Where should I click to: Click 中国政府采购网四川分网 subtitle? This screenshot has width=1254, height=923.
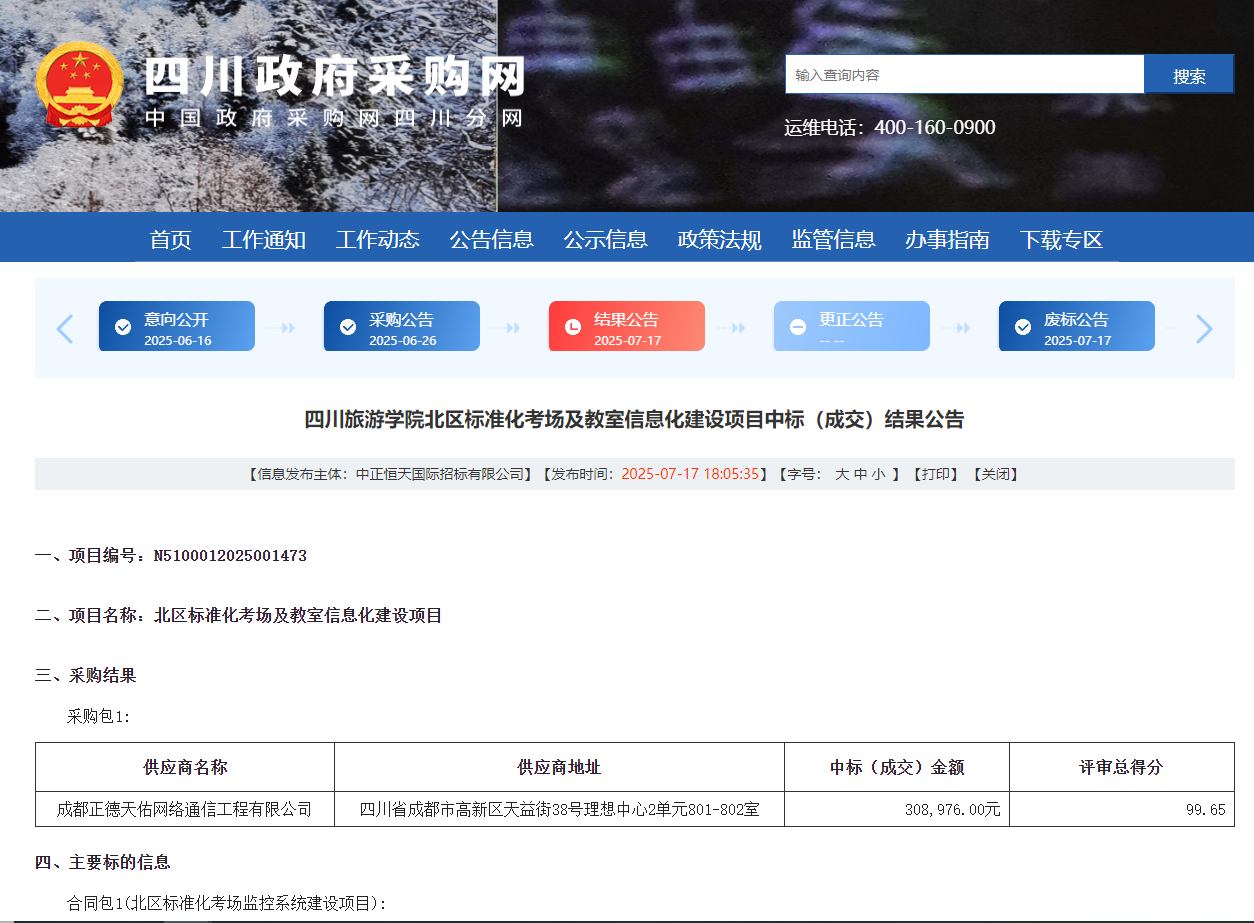point(335,118)
